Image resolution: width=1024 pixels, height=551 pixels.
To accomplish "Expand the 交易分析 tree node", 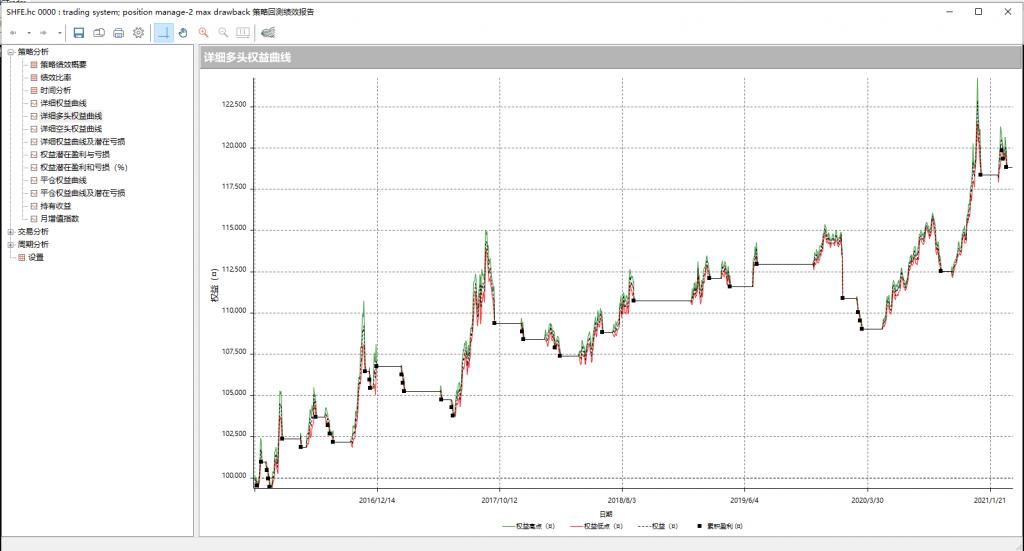I will coord(10,232).
